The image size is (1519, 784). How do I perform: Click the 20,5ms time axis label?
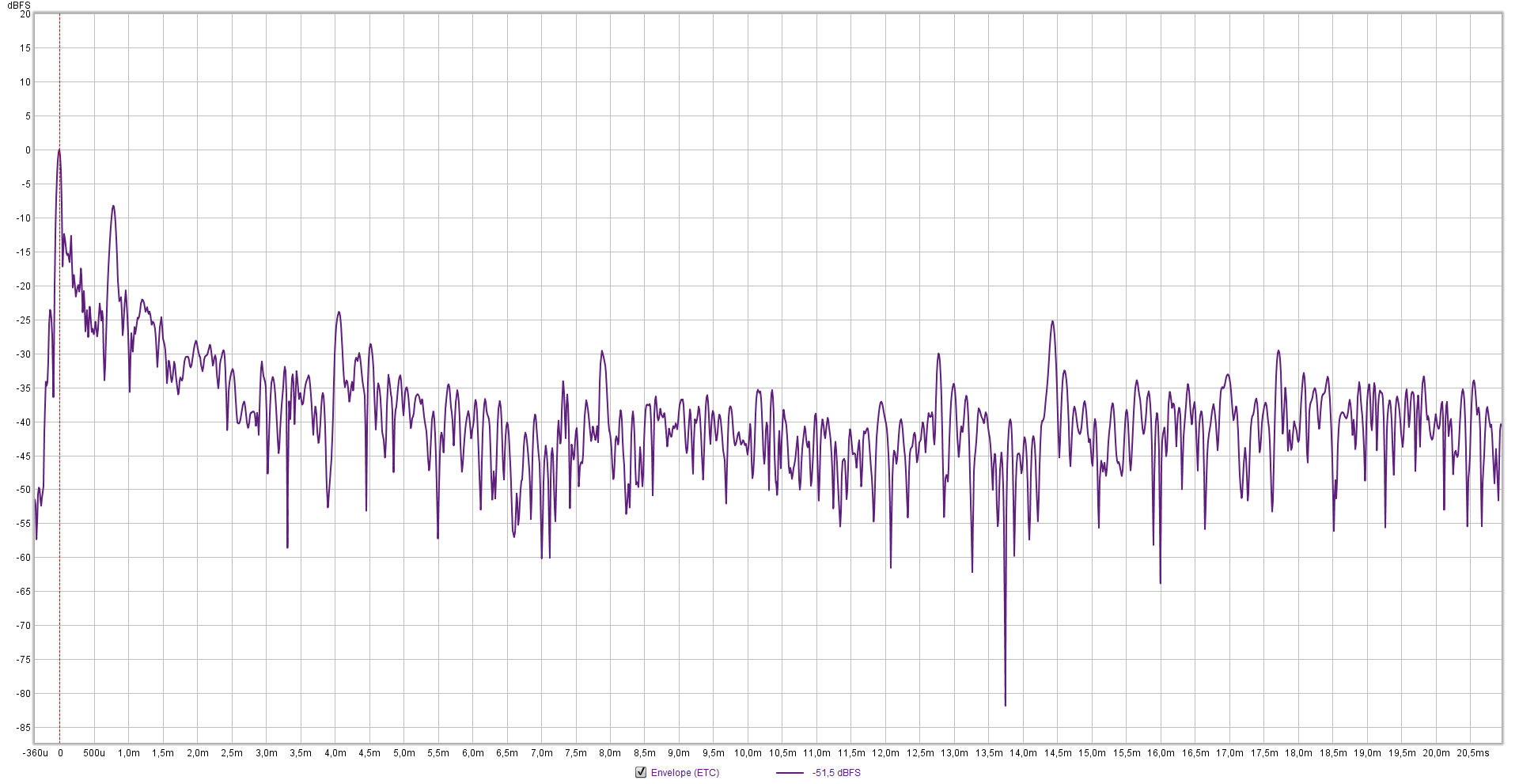coord(1472,753)
